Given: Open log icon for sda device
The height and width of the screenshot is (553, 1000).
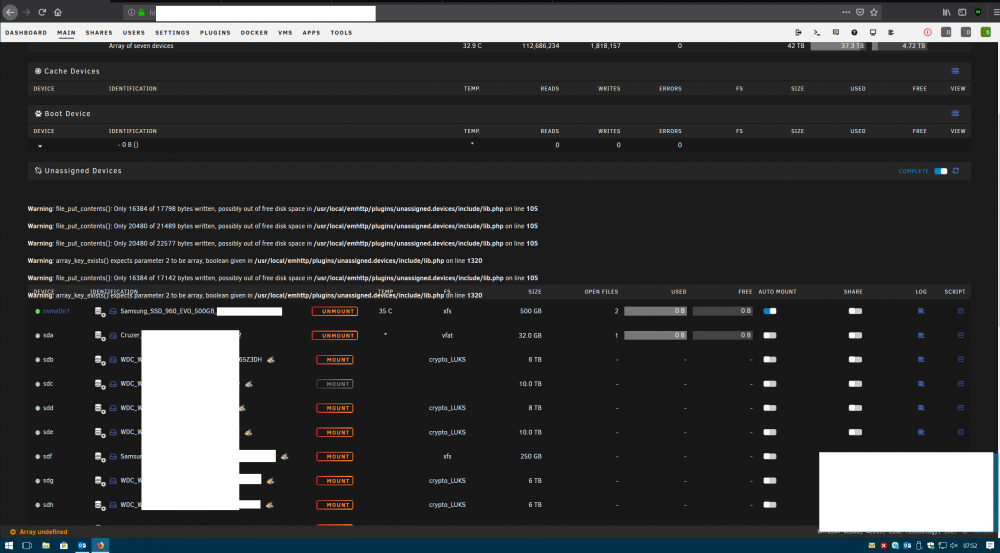Looking at the screenshot, I should click(x=921, y=335).
